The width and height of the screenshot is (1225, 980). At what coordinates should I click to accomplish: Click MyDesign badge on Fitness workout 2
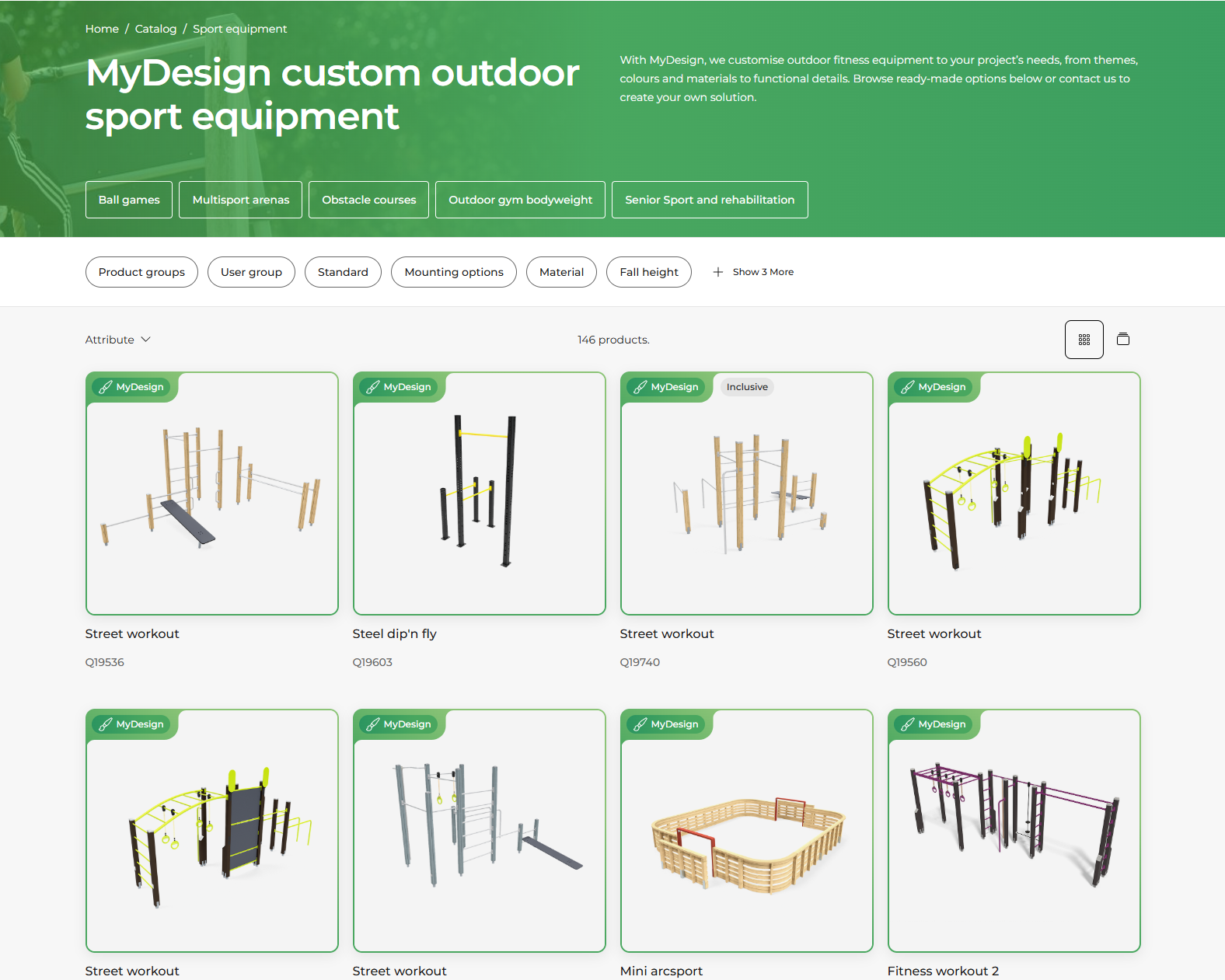click(934, 724)
